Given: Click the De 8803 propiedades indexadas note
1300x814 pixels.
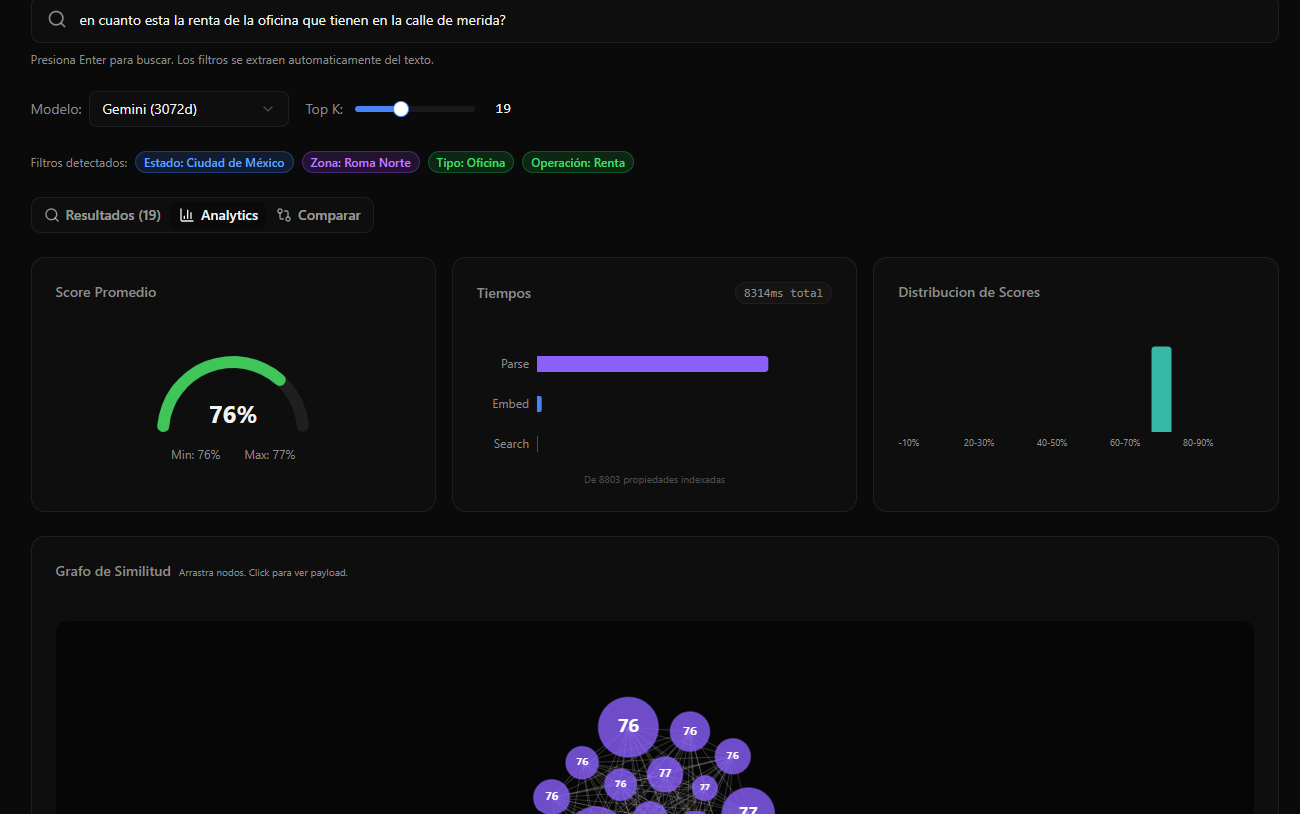Looking at the screenshot, I should click(655, 480).
